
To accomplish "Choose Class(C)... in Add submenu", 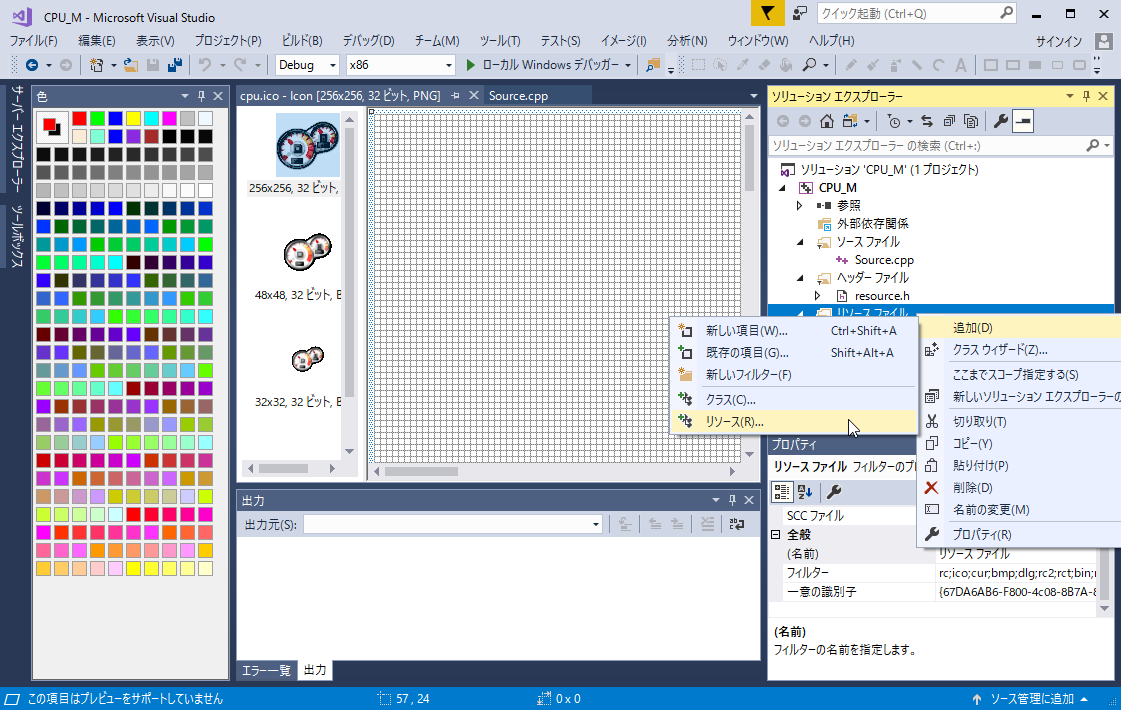I will (794, 400).
